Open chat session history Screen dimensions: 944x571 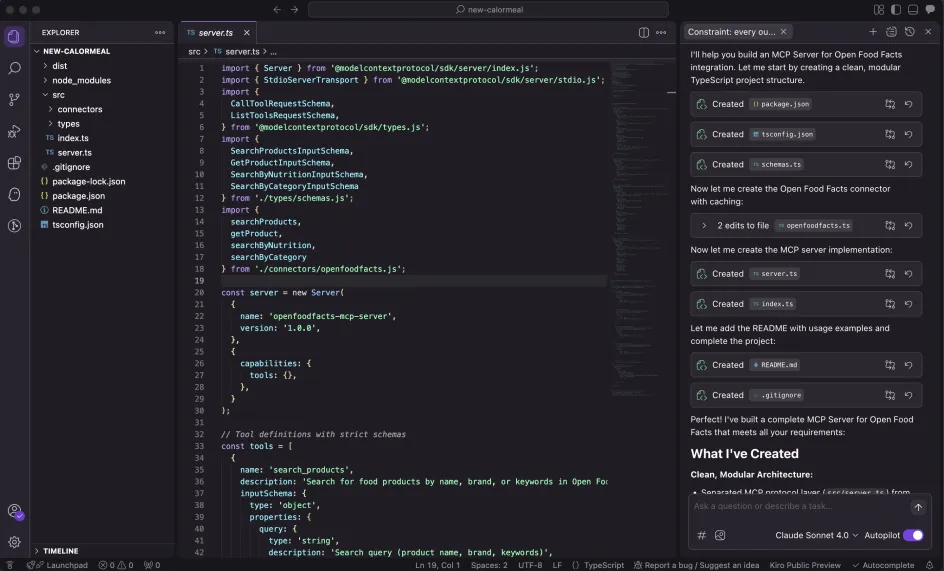(909, 32)
